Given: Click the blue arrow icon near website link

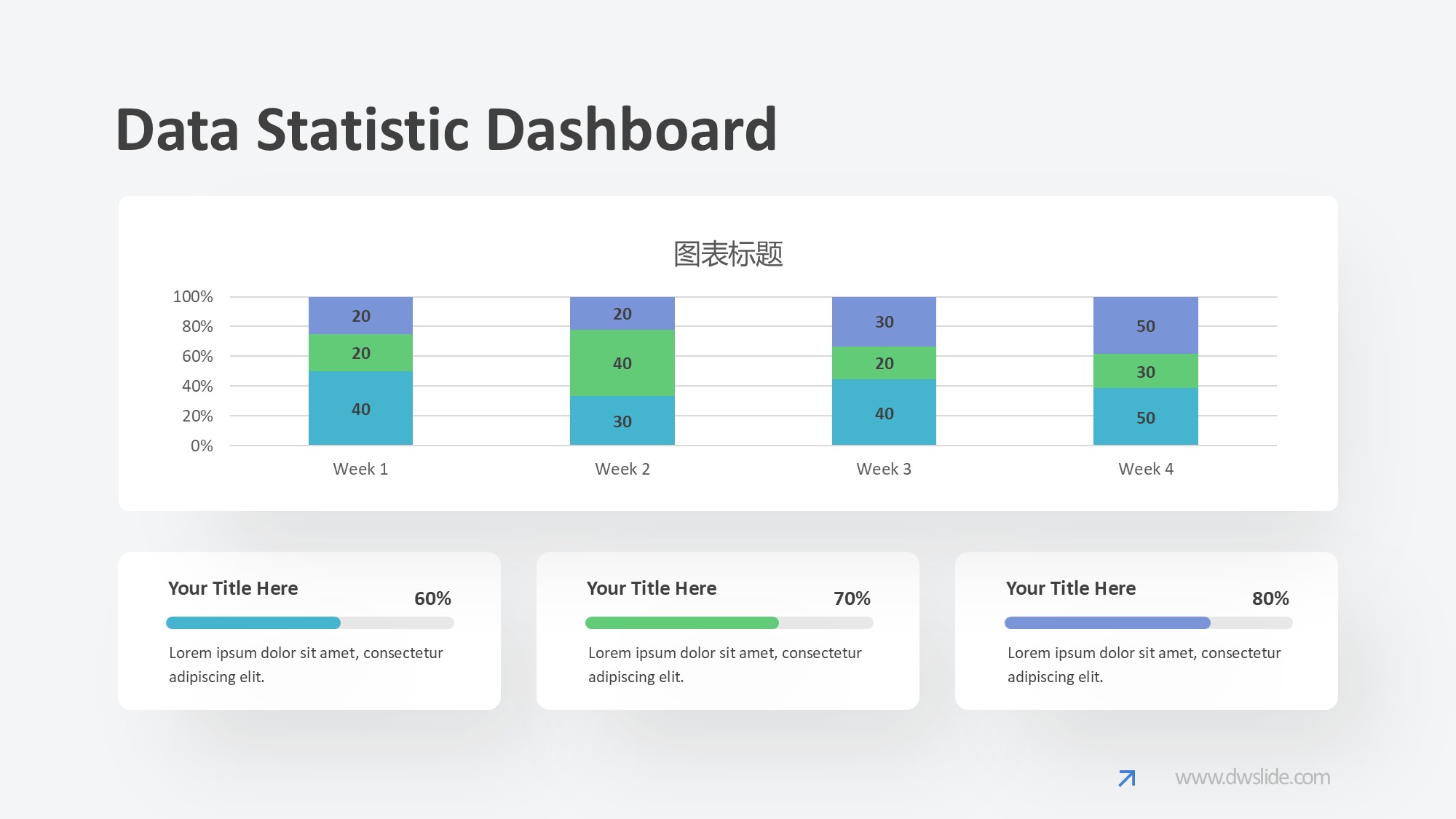Looking at the screenshot, I should (x=1125, y=778).
